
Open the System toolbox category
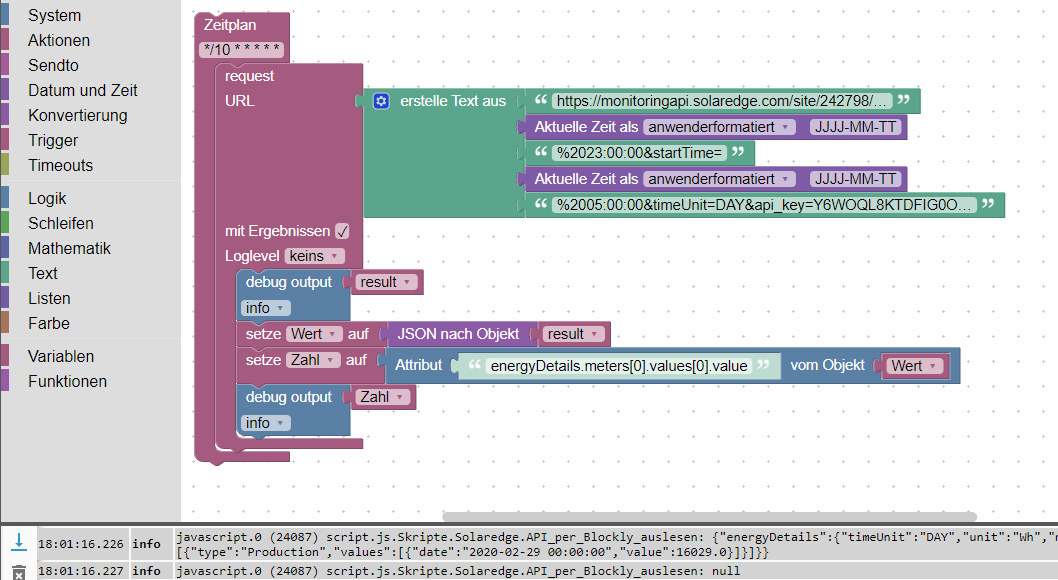pyautogui.click(x=55, y=15)
